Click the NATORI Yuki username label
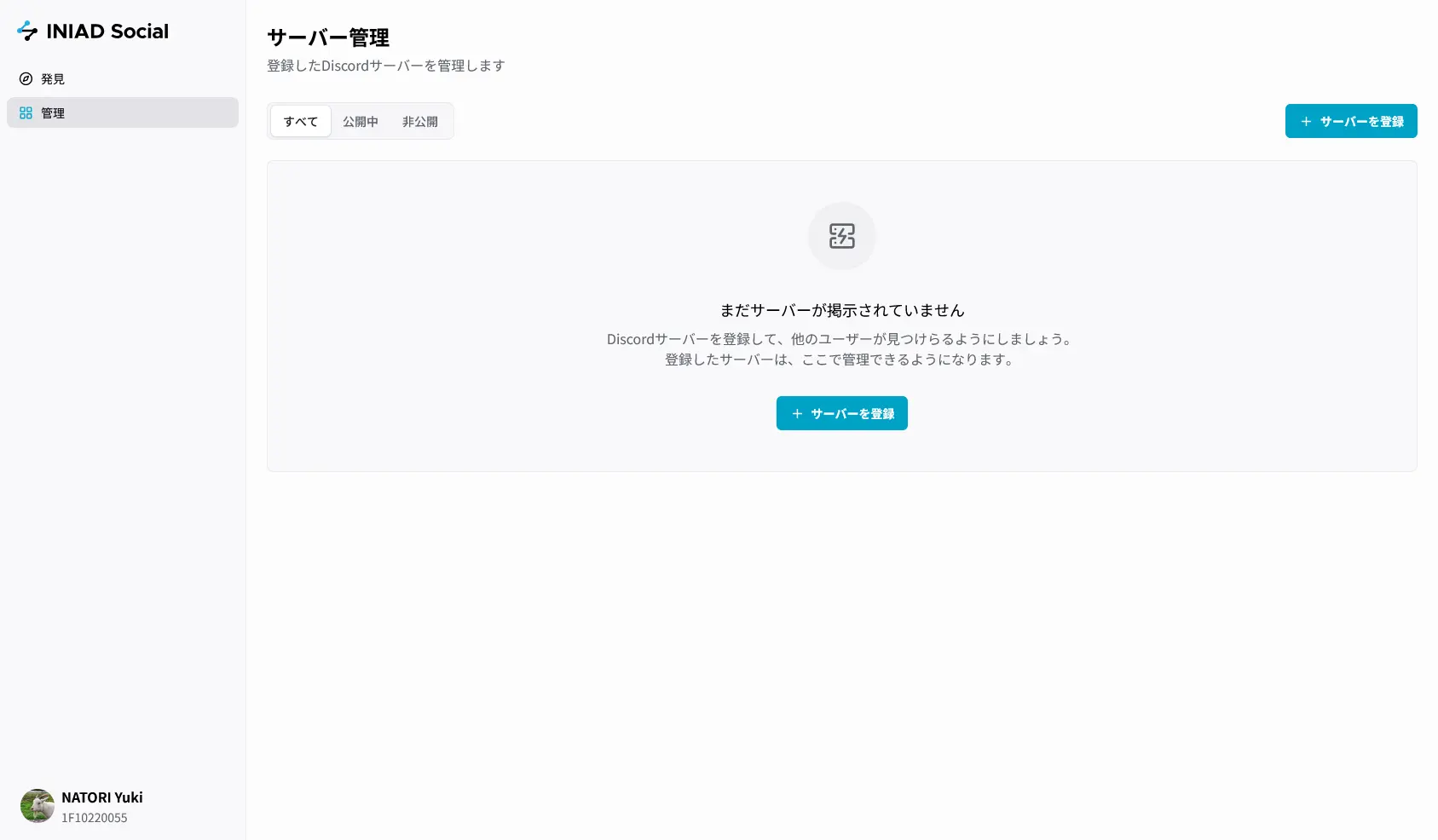 pyautogui.click(x=101, y=797)
